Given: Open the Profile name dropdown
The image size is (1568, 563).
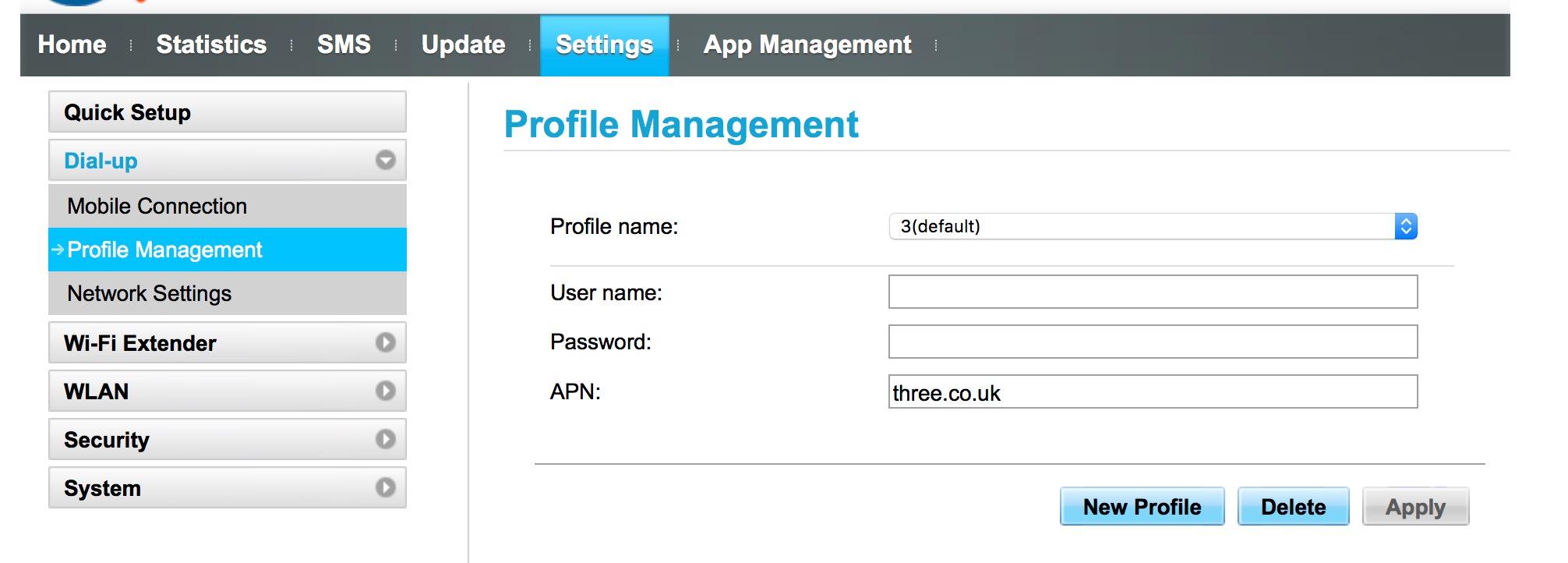Looking at the screenshot, I should point(1153,226).
